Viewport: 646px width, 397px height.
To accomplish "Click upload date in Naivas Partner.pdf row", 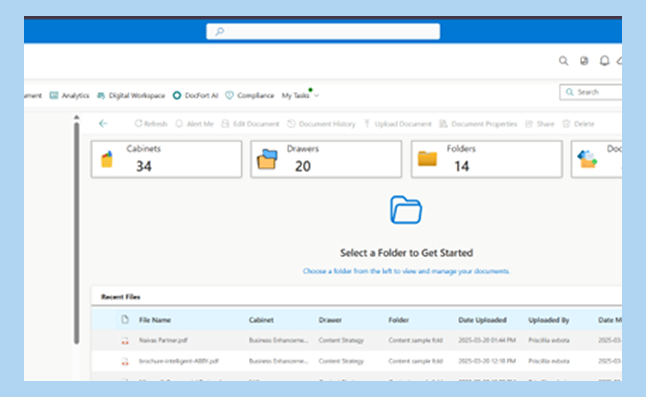I will coord(487,340).
